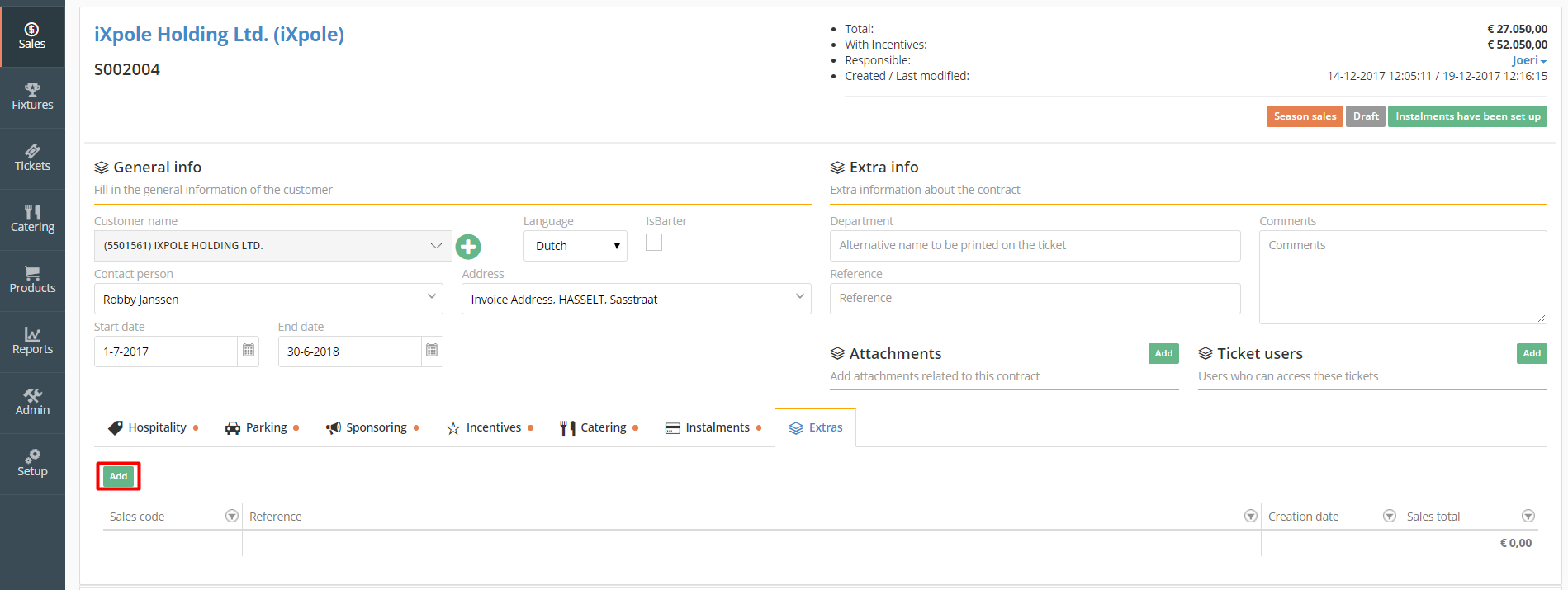The image size is (1568, 590).
Task: Open the Reports sidebar section
Action: [x=32, y=342]
